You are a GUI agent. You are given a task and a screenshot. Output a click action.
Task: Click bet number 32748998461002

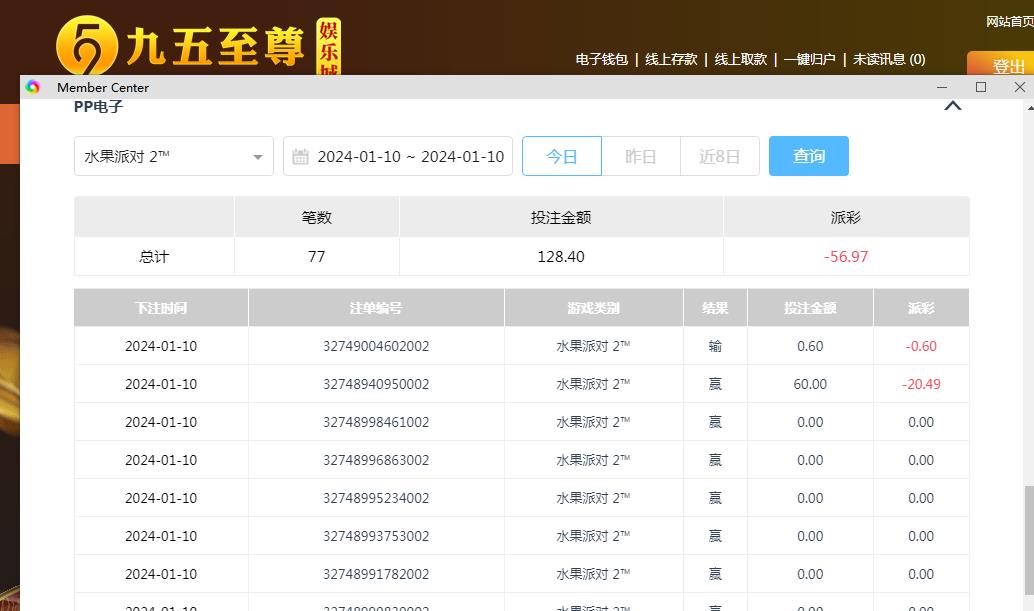point(376,422)
